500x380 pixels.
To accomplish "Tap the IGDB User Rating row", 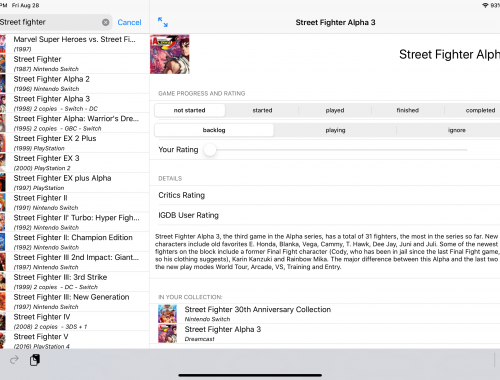I will point(325,215).
